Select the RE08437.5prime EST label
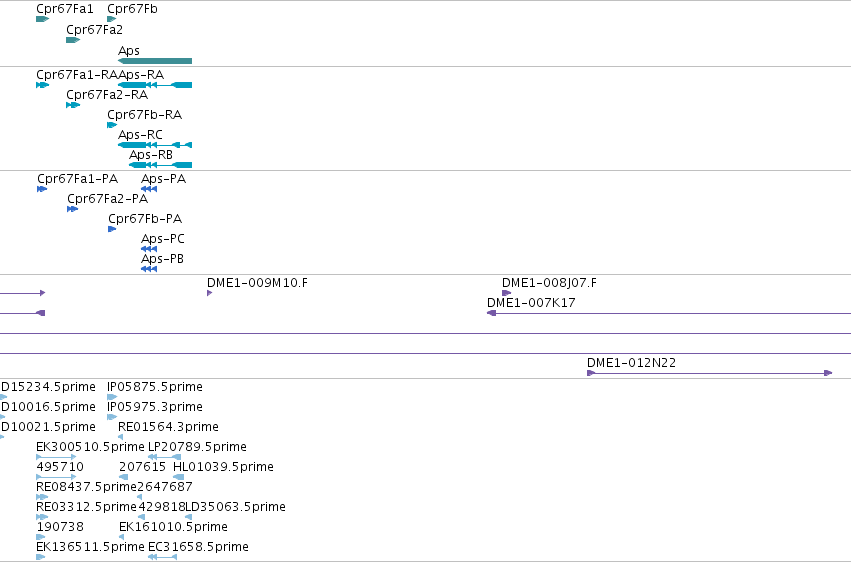The height and width of the screenshot is (562, 851). [x=86, y=487]
